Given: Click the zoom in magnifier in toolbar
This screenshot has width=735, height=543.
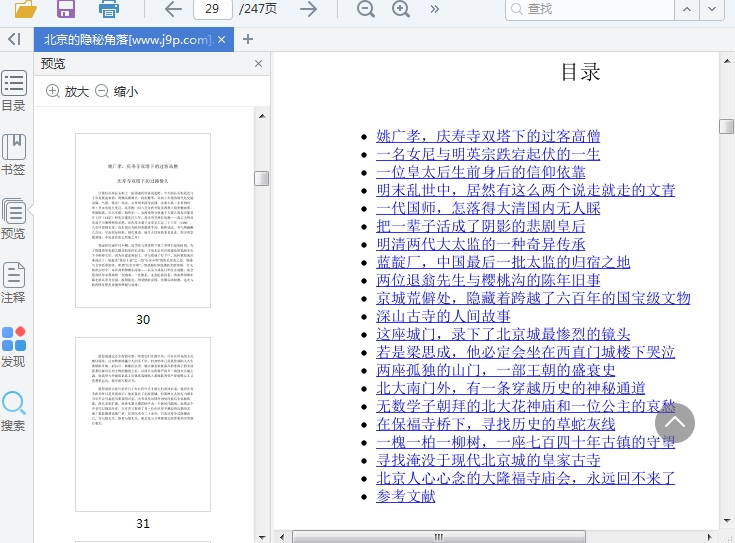Looking at the screenshot, I should tap(401, 9).
